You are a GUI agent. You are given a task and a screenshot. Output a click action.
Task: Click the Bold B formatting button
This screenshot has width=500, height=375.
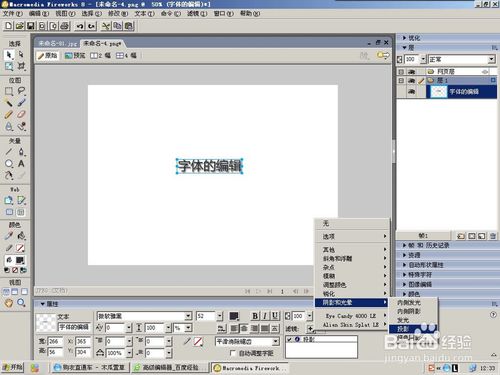tap(255, 316)
